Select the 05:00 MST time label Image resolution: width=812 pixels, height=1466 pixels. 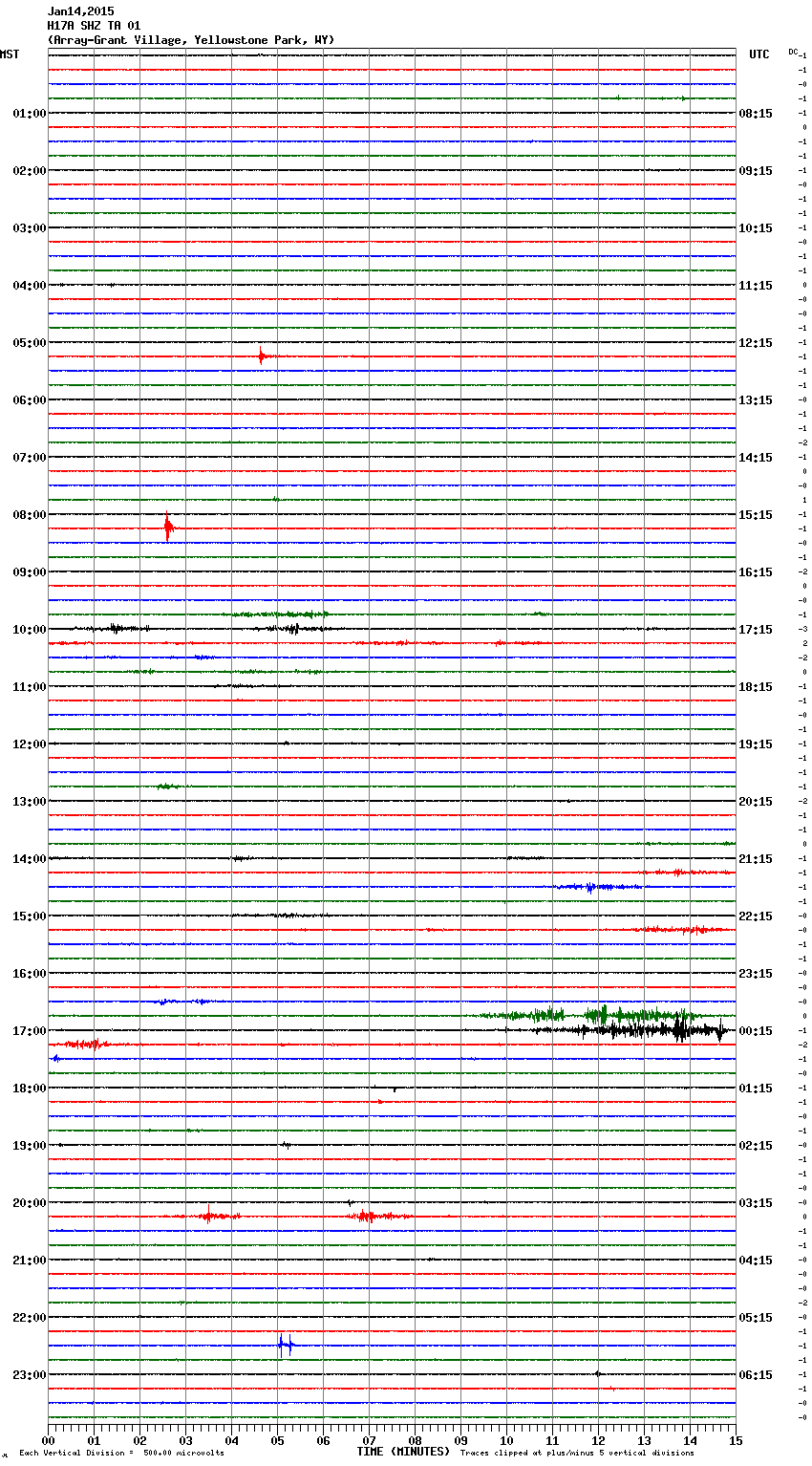(29, 343)
